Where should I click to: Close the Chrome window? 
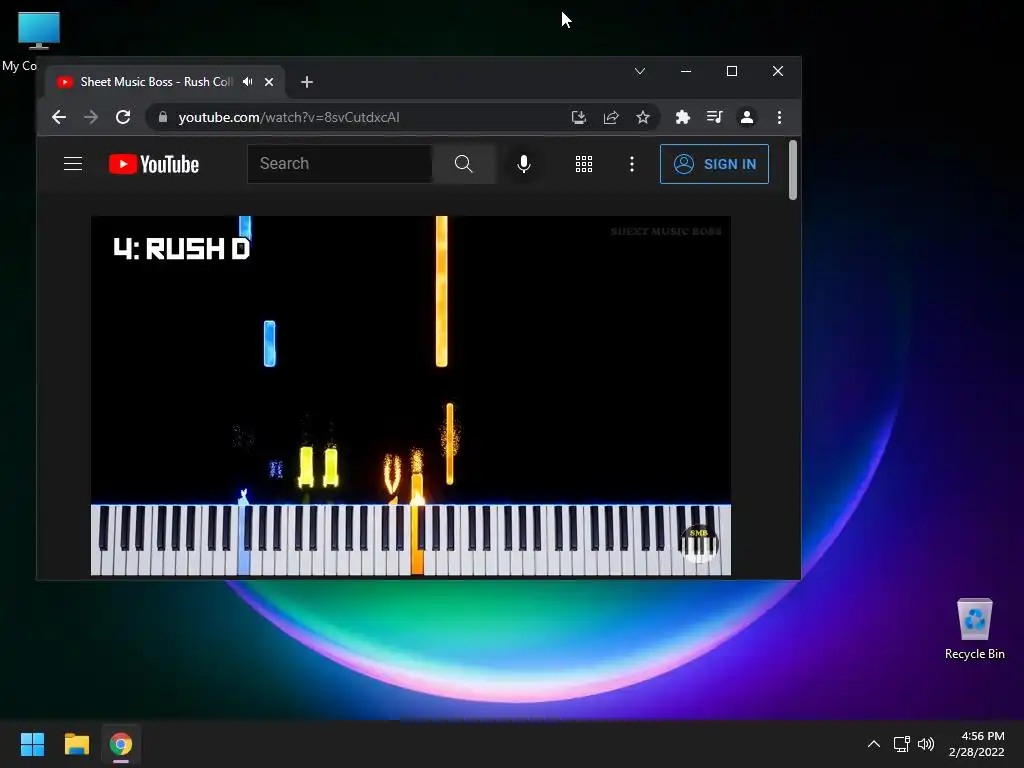778,71
